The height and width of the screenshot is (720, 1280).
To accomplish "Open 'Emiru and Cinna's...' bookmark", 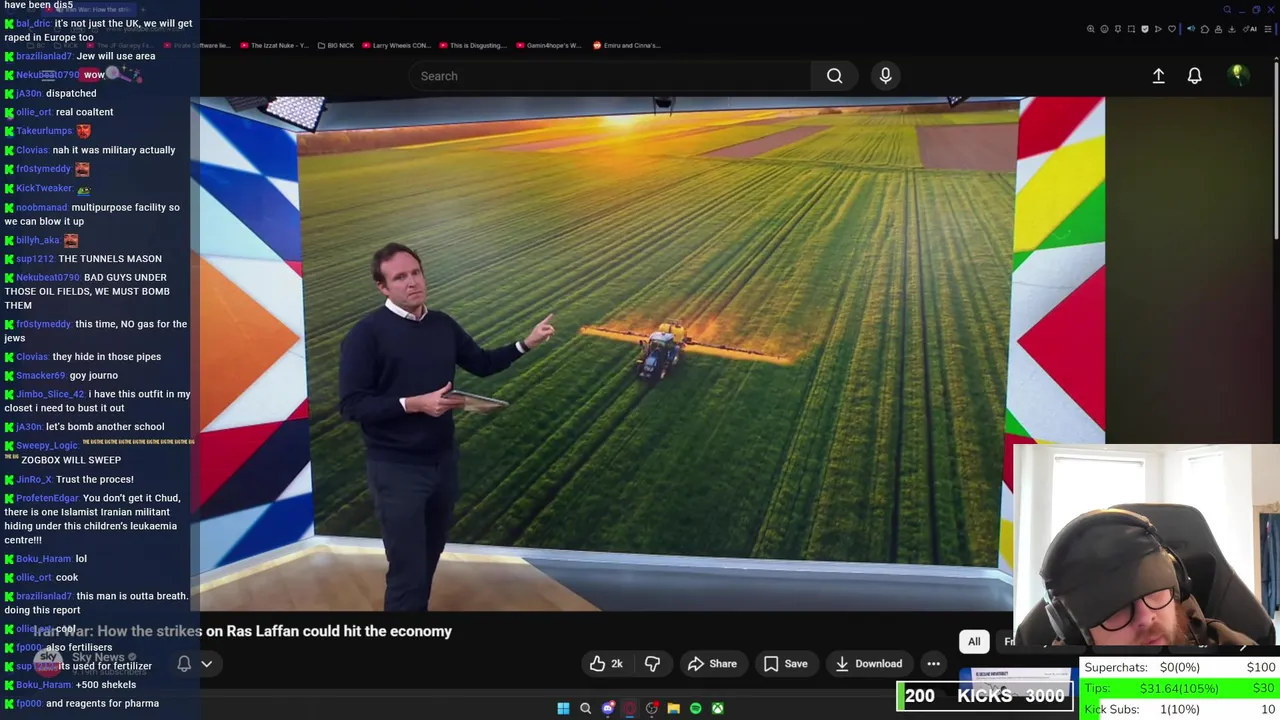I will pyautogui.click(x=627, y=45).
